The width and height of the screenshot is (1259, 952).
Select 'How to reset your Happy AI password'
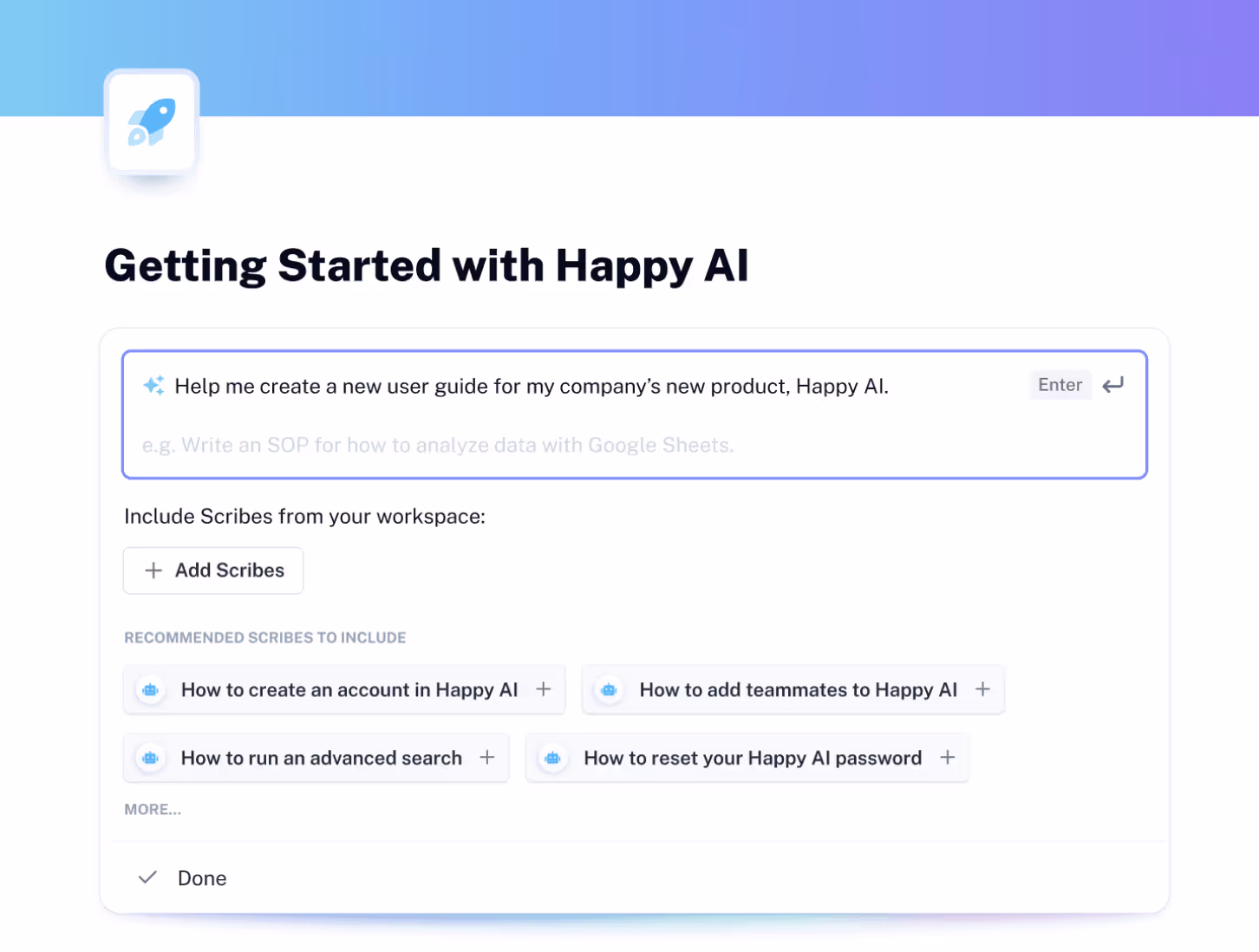coord(747,758)
